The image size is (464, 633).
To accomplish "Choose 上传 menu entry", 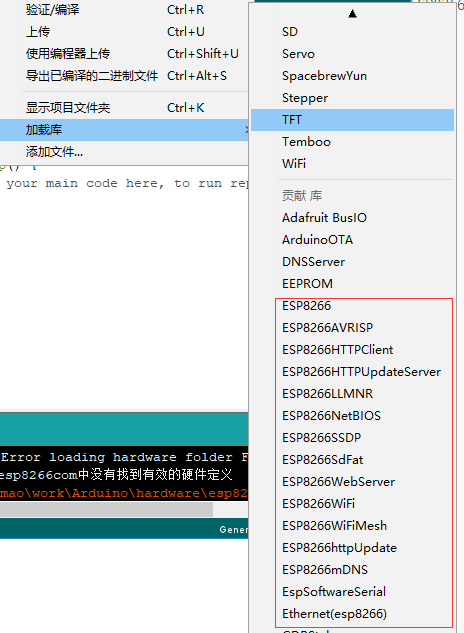I will click(x=124, y=31).
